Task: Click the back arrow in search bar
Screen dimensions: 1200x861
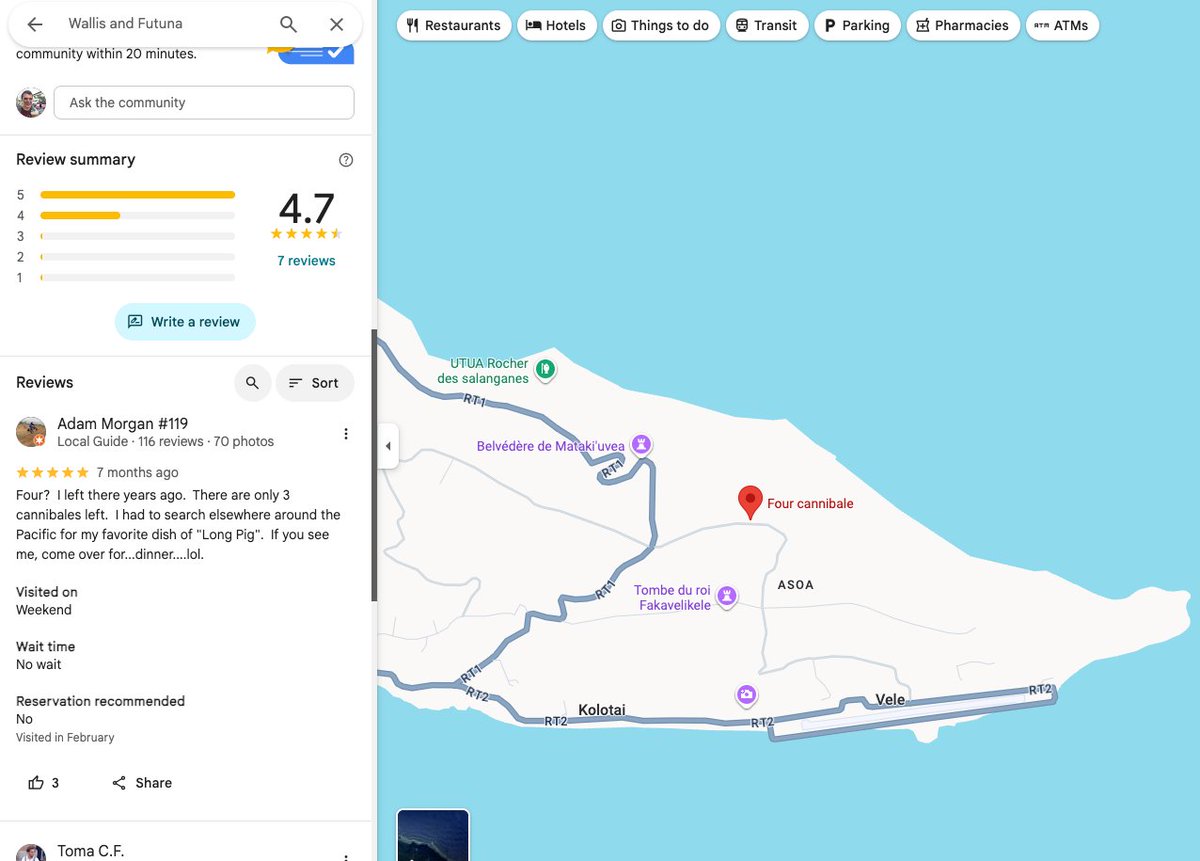Action: [x=35, y=24]
